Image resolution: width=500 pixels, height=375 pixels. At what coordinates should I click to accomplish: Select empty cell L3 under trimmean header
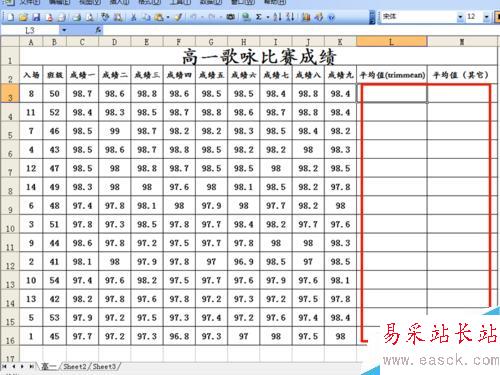coord(392,93)
